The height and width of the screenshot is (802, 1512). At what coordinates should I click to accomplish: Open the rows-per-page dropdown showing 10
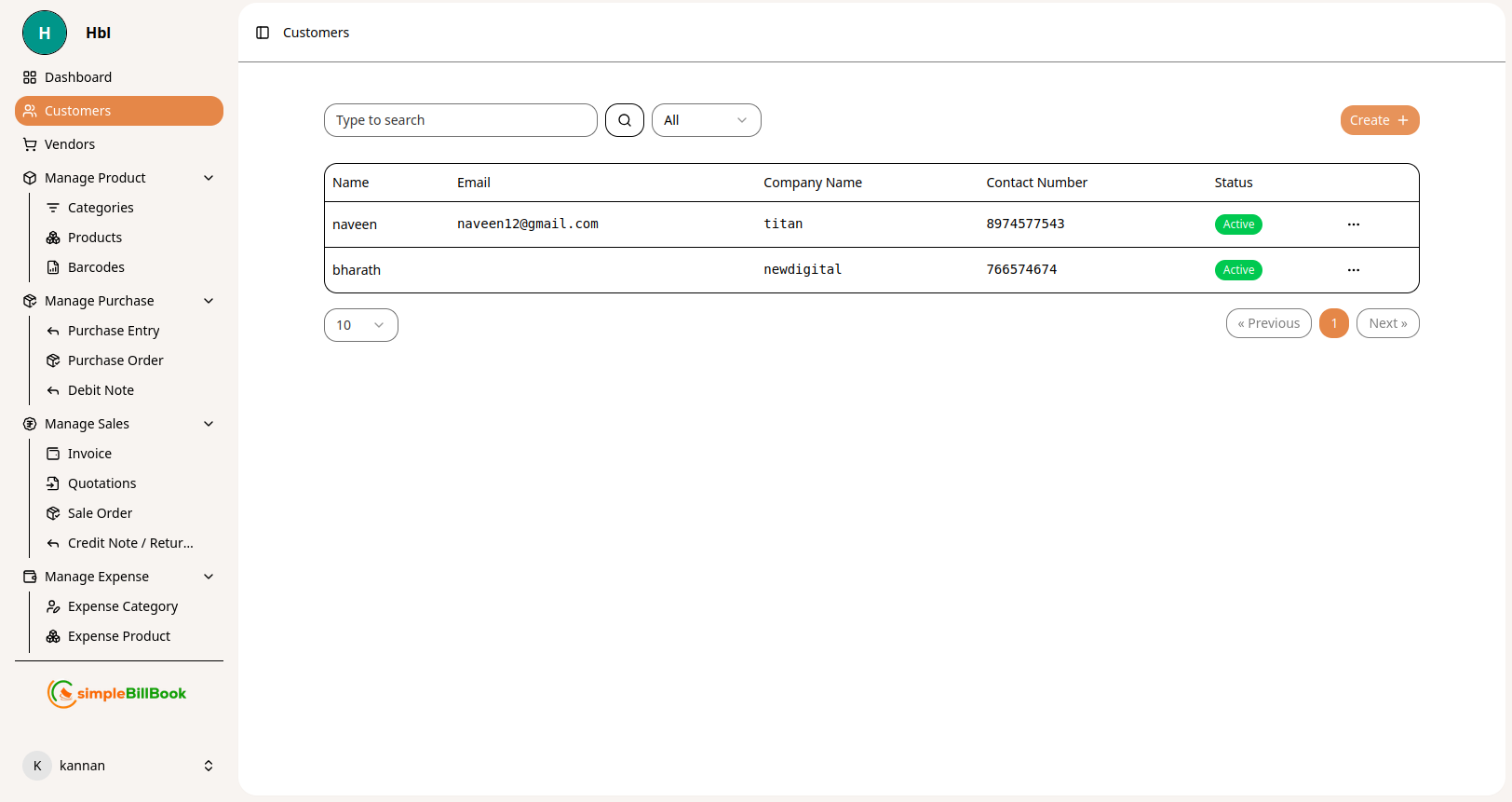360,325
